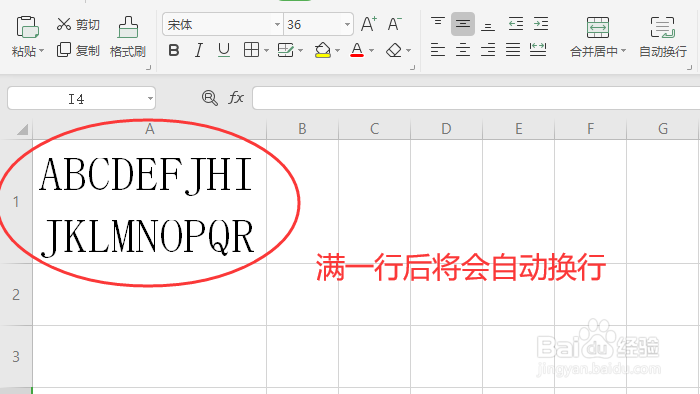Screen dimensions: 700x394
Task: Select column A header
Action: coord(150,129)
